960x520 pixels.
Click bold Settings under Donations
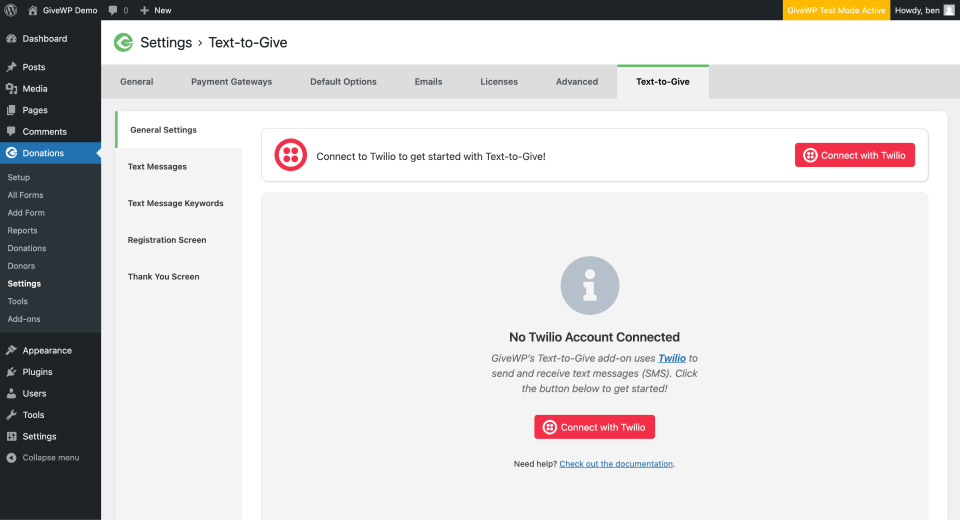coord(24,284)
